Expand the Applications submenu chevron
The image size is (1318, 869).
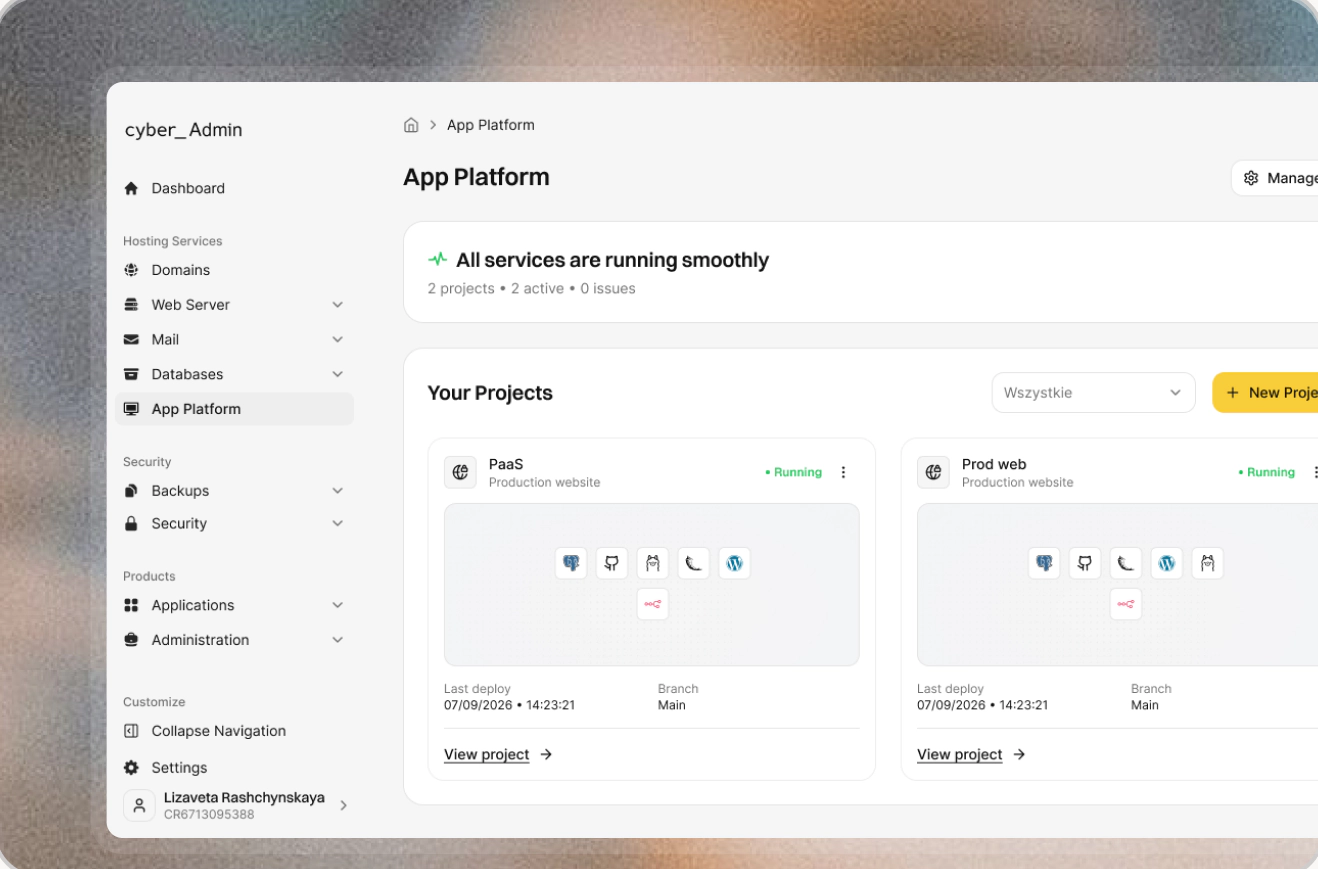(x=338, y=606)
